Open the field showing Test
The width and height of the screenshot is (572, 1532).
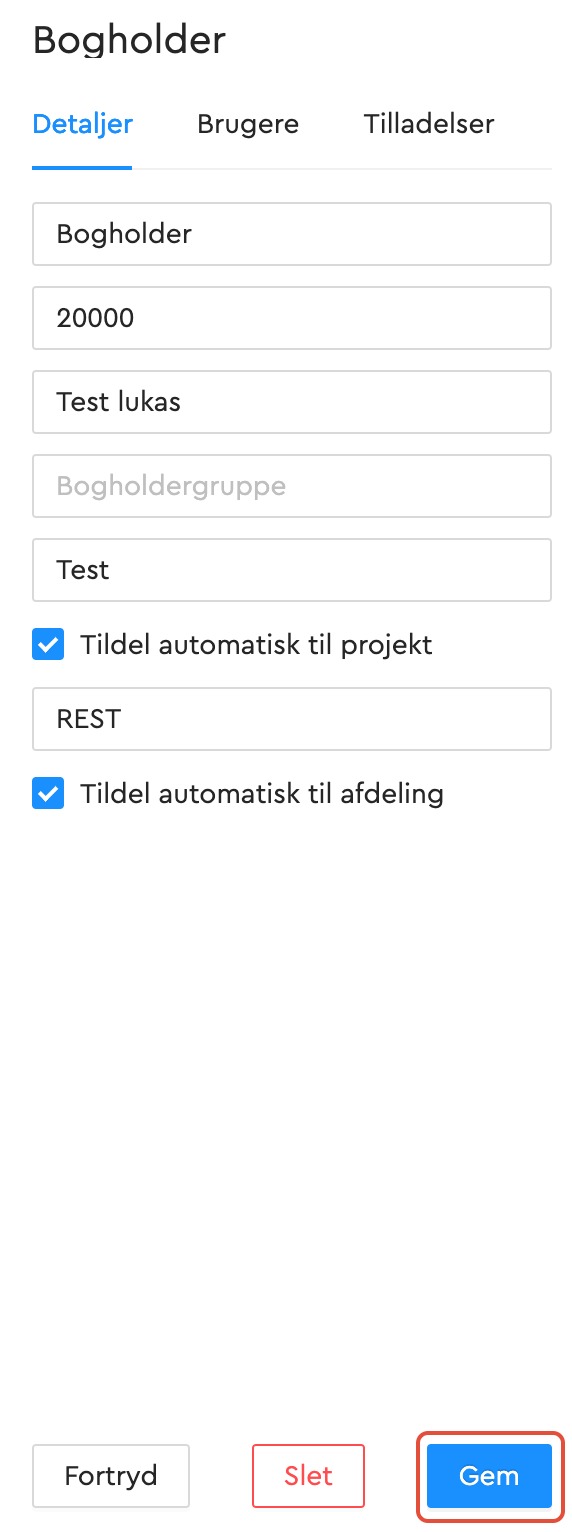(x=292, y=570)
